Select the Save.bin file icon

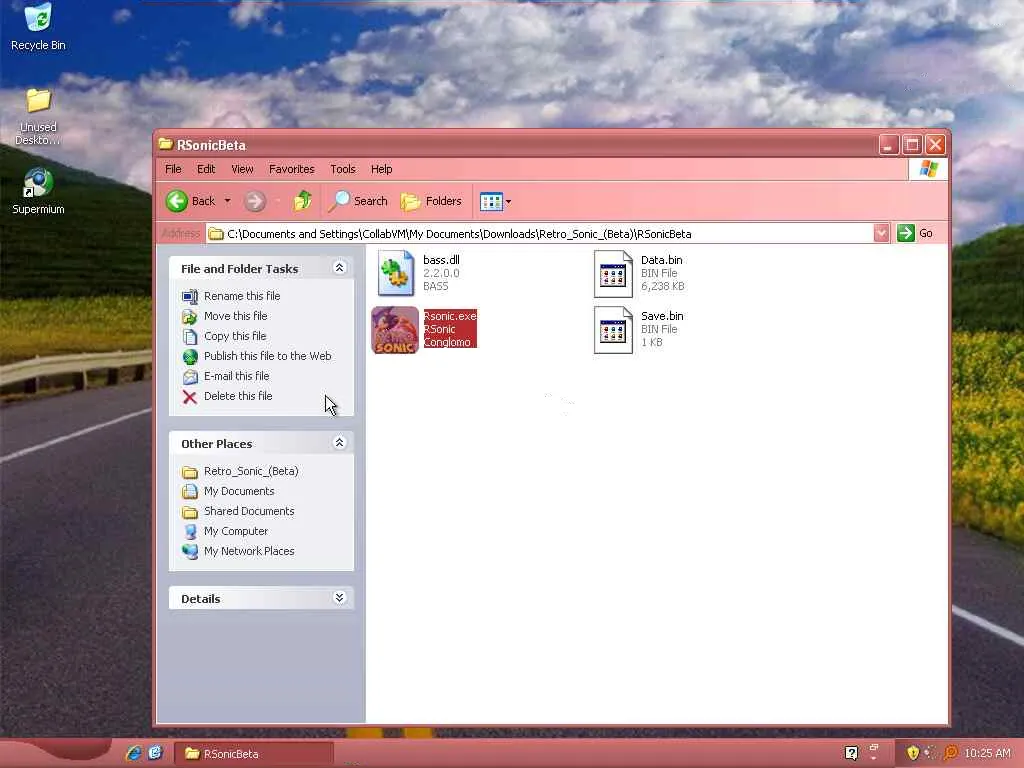click(613, 330)
